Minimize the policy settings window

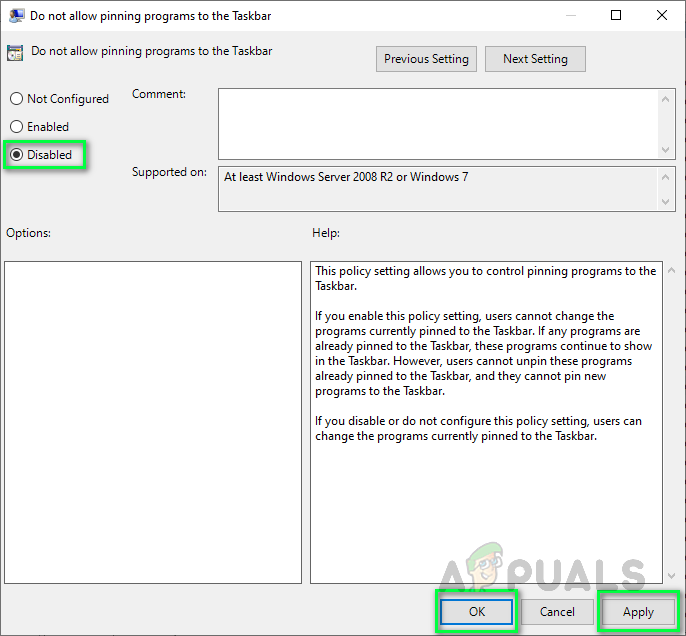[570, 16]
